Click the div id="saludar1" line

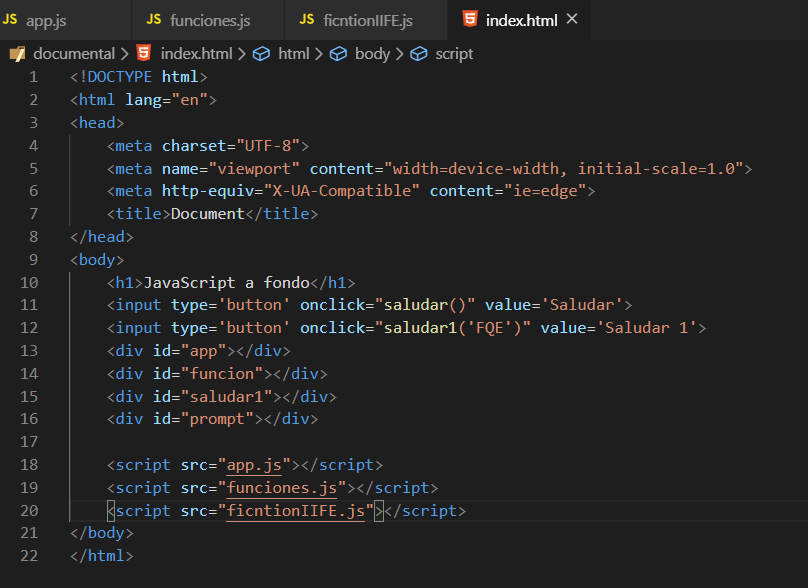tap(222, 396)
